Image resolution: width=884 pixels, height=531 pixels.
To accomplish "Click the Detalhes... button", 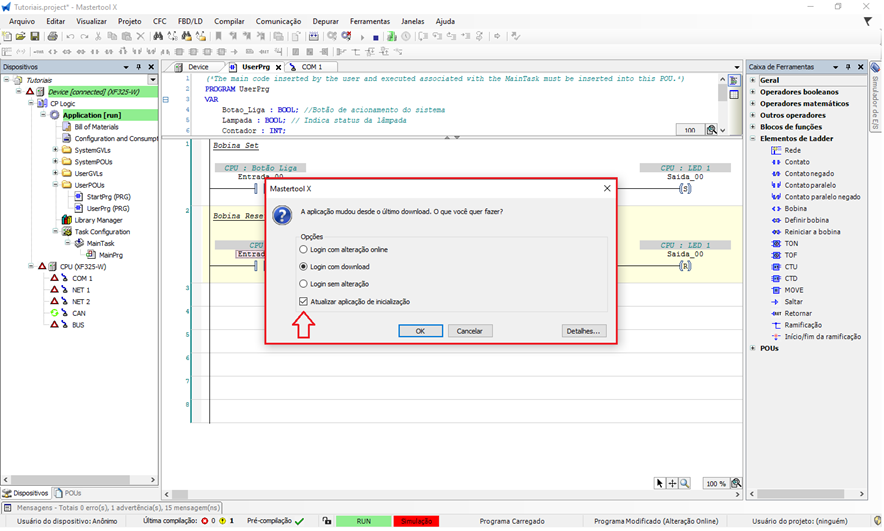I will coord(583,331).
